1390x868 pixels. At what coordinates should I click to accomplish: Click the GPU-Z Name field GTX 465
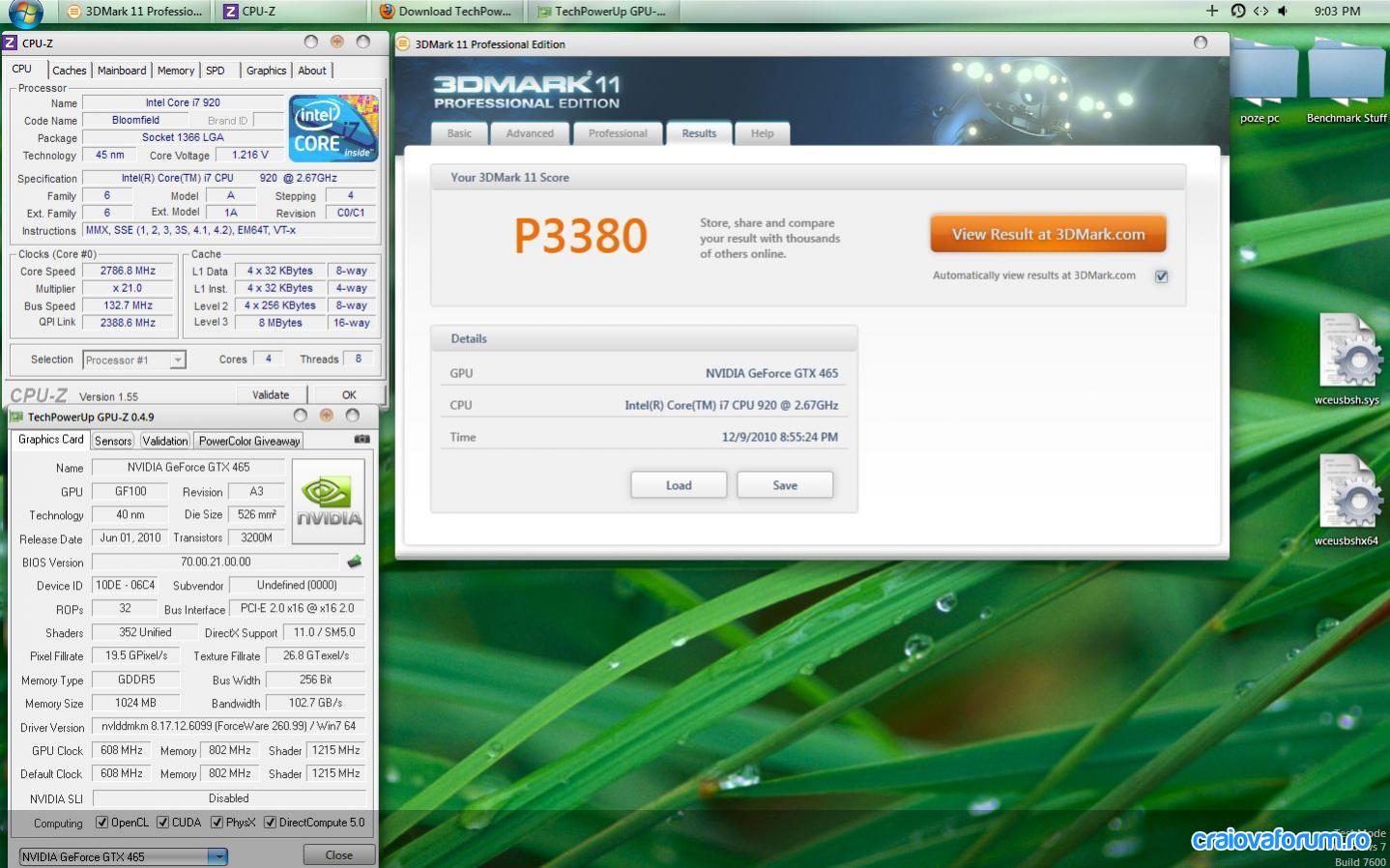pyautogui.click(x=188, y=467)
